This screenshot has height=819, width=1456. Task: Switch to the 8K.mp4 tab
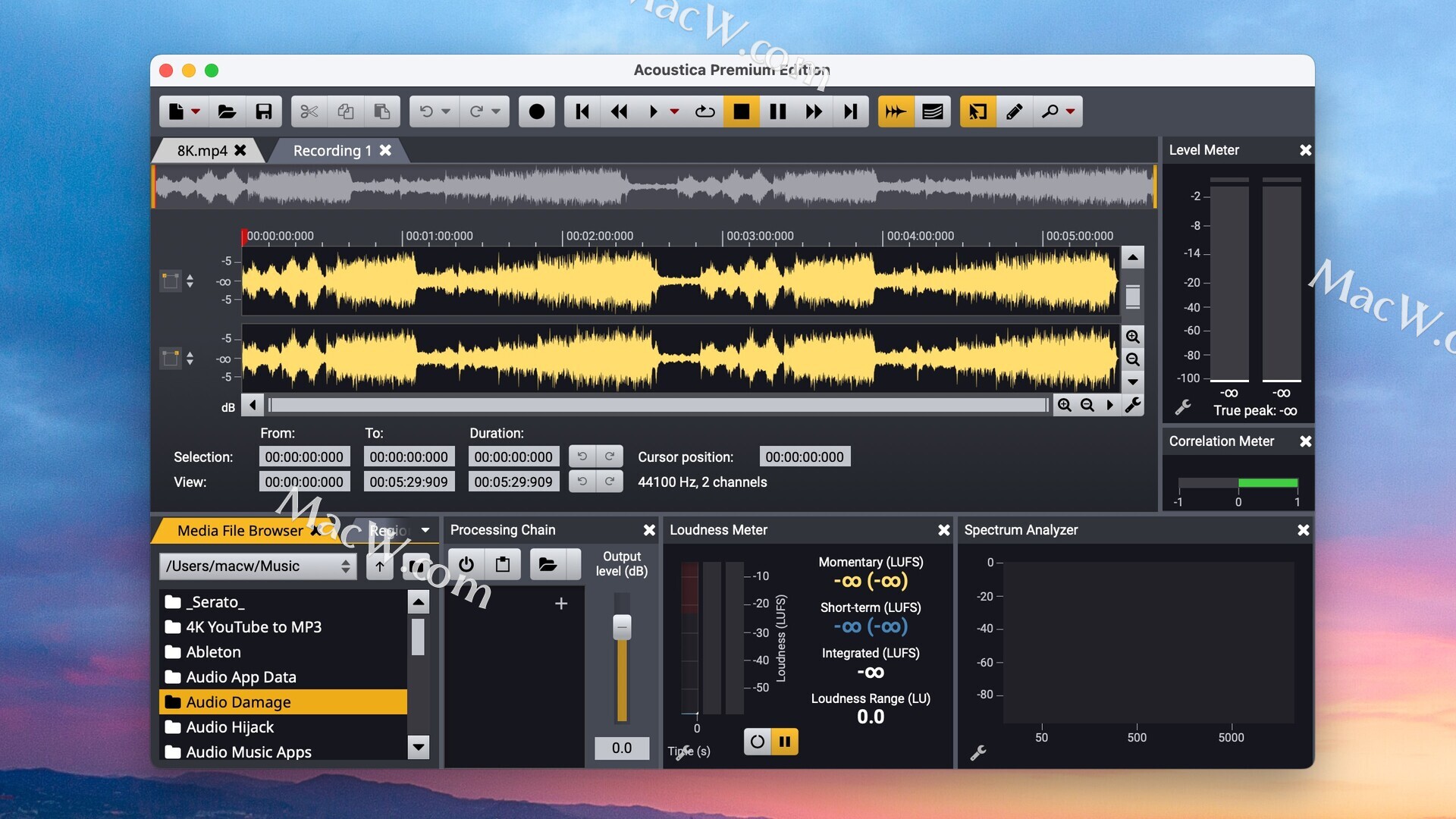(x=202, y=150)
